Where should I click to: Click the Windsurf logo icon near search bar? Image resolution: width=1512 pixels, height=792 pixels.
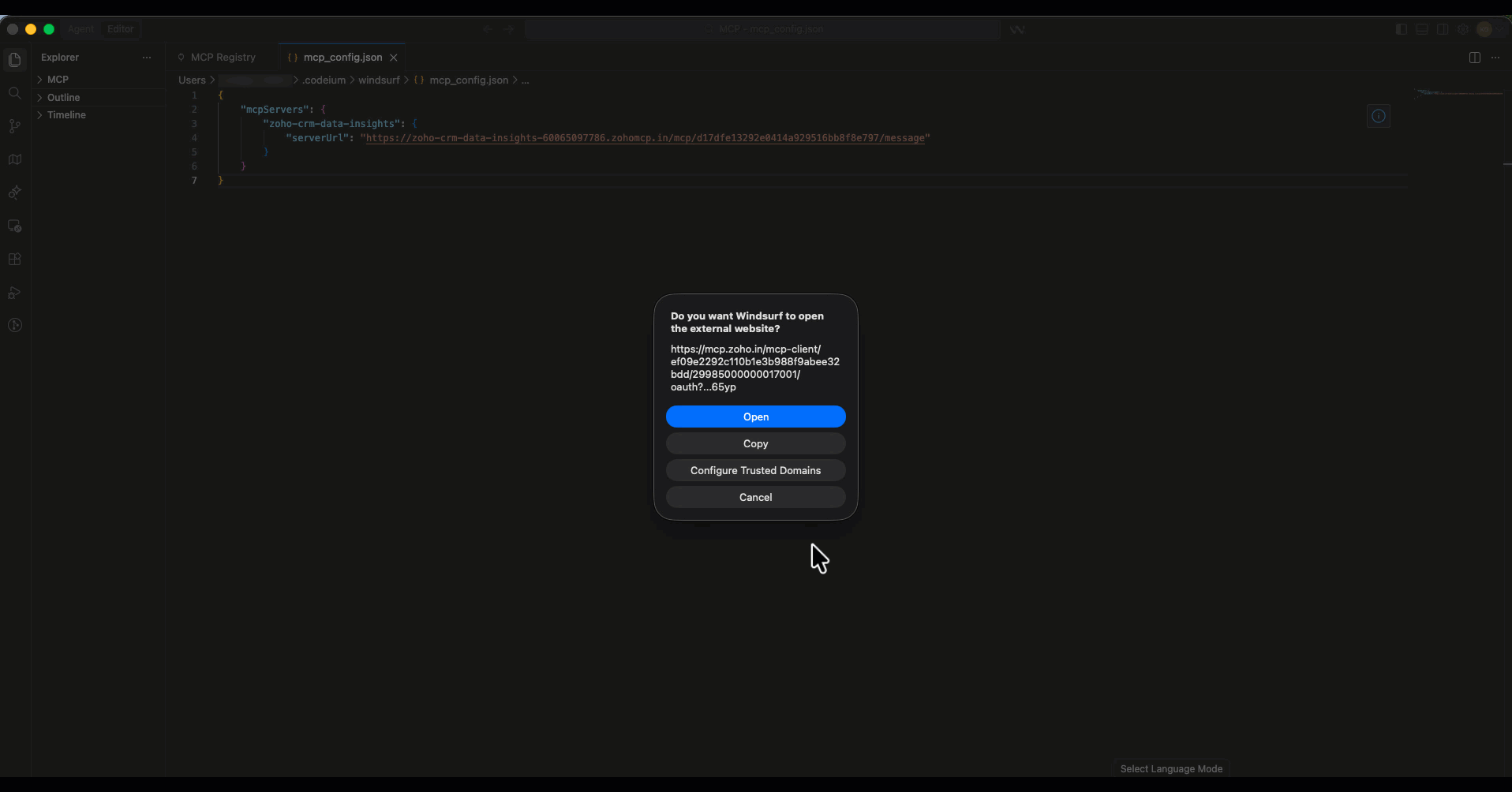click(1017, 29)
